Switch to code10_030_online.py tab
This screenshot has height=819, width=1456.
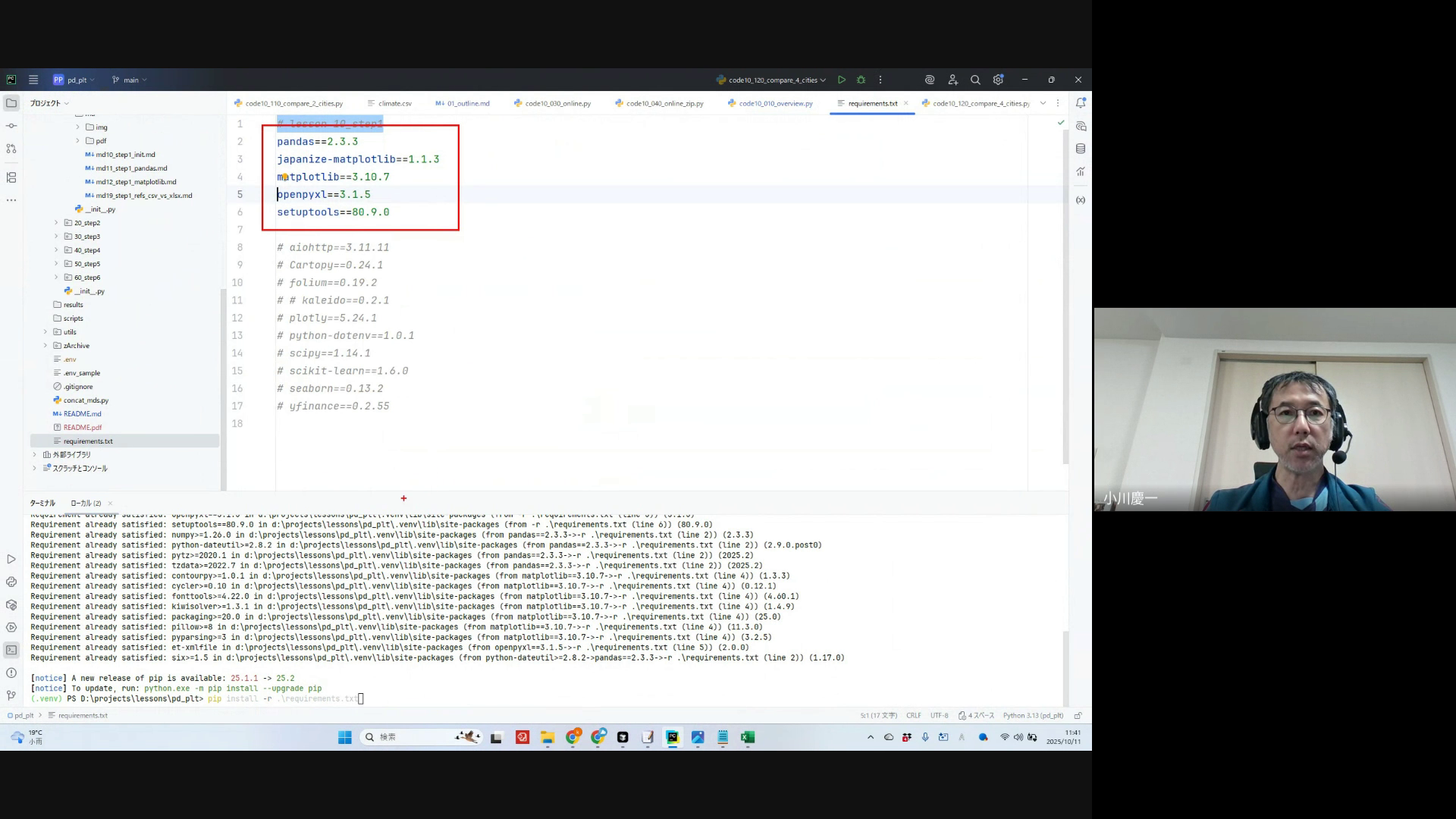[557, 103]
